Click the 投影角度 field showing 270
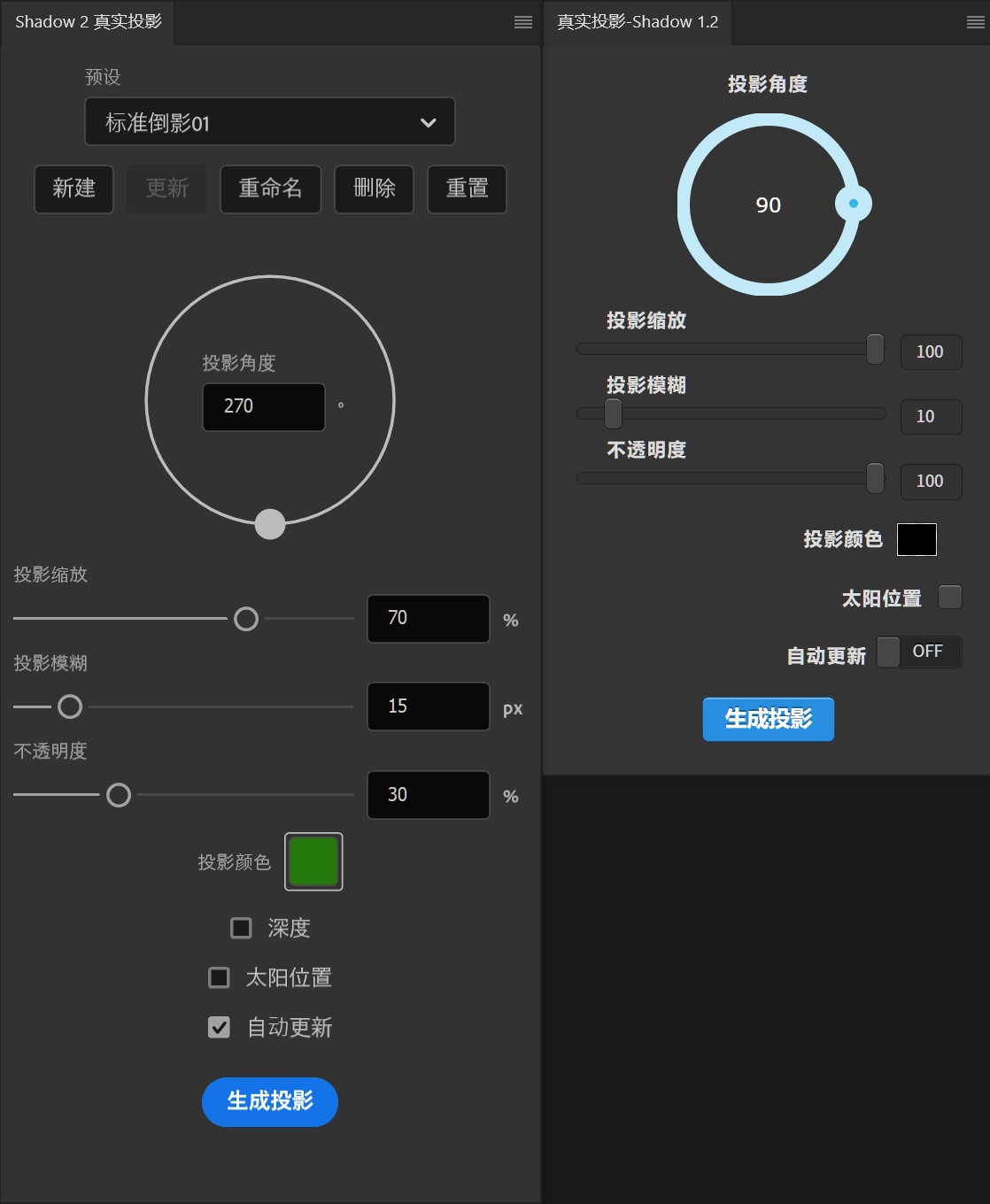The width and height of the screenshot is (990, 1204). [264, 407]
